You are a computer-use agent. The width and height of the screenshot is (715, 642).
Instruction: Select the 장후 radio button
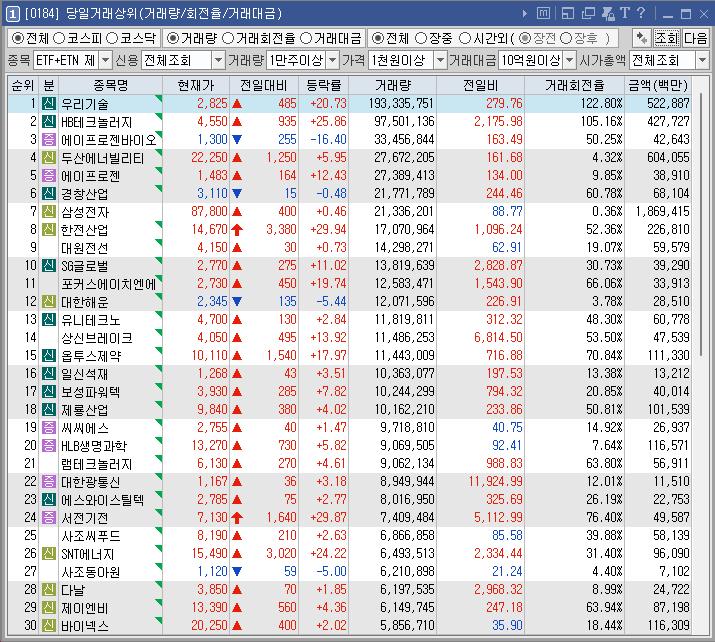pos(566,38)
